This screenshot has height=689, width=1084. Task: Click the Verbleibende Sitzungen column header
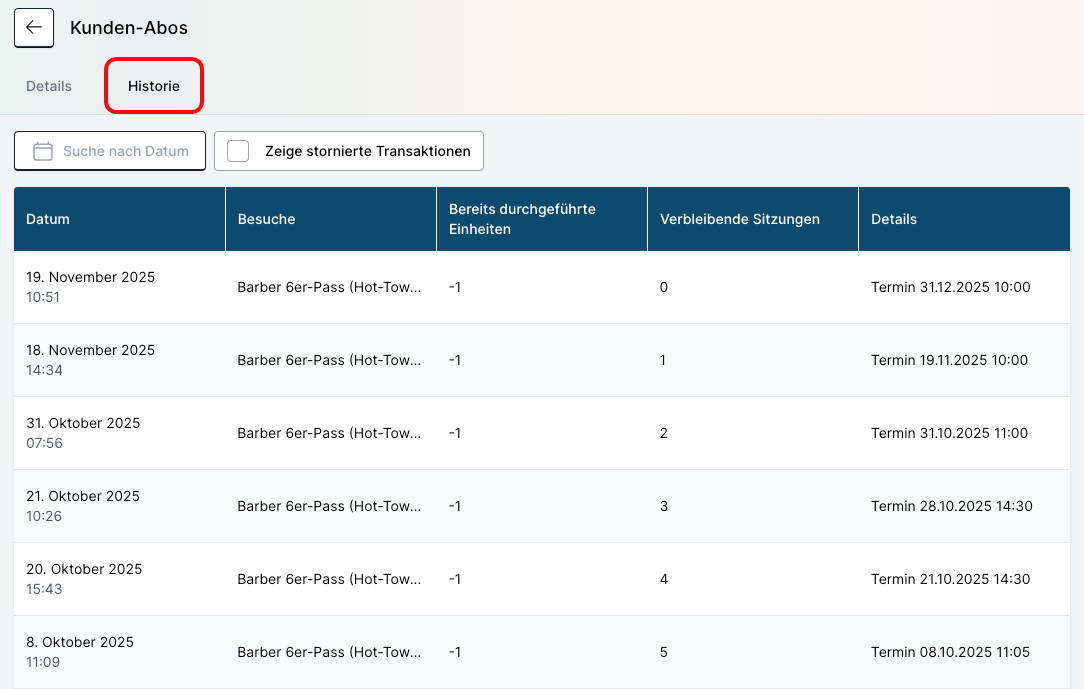point(740,219)
